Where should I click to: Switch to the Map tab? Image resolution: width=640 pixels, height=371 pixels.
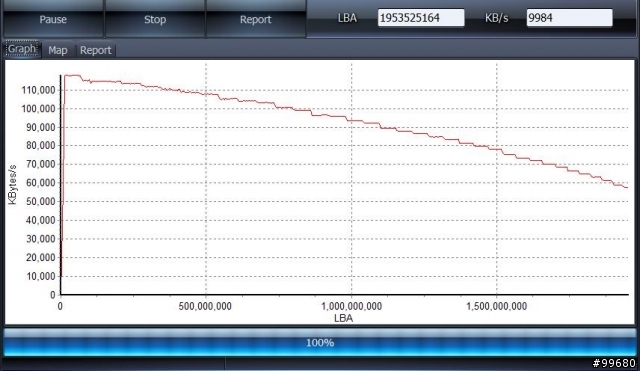[x=58, y=50]
